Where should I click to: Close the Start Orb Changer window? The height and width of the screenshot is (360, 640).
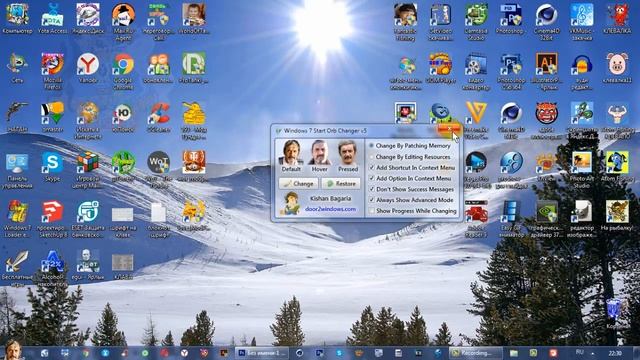click(x=449, y=129)
